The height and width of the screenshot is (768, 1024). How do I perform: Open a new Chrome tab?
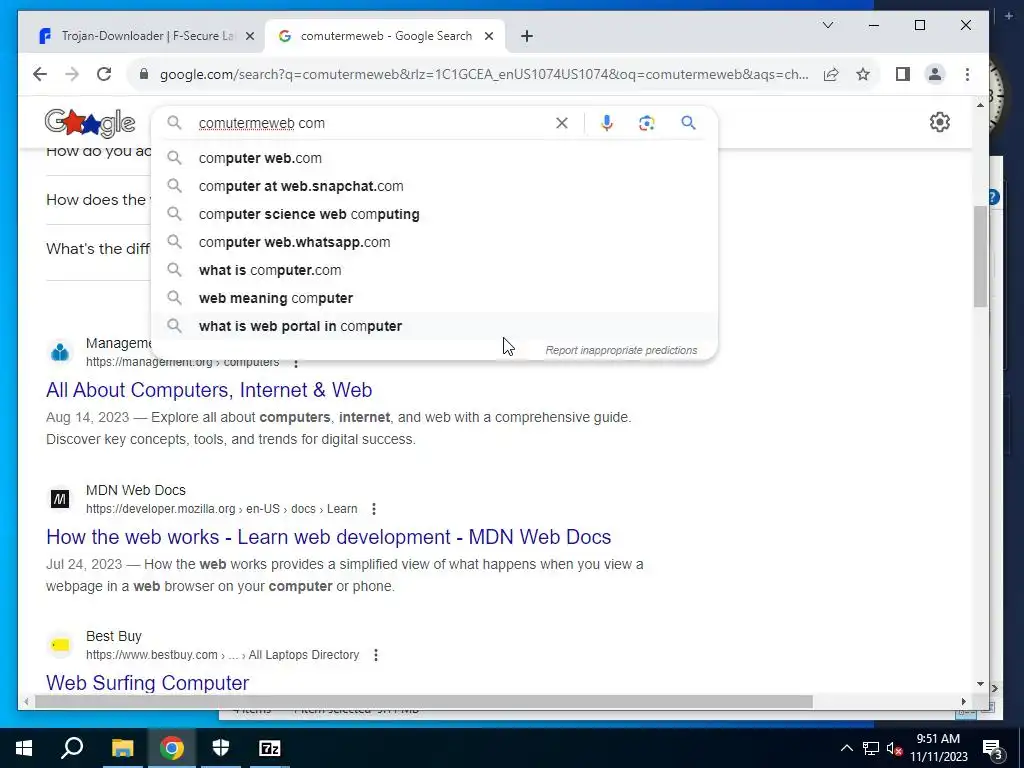click(x=527, y=36)
